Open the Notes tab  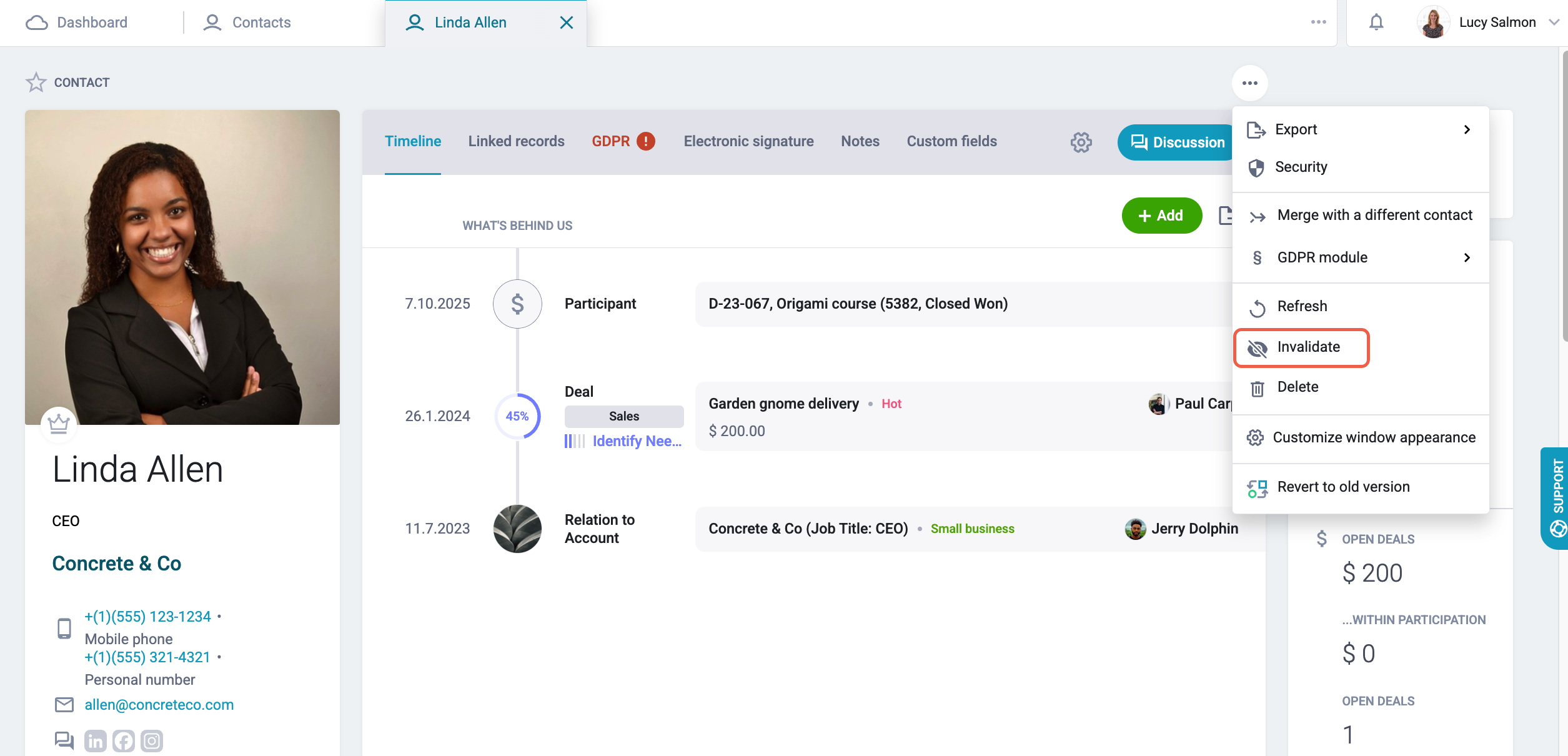click(860, 141)
